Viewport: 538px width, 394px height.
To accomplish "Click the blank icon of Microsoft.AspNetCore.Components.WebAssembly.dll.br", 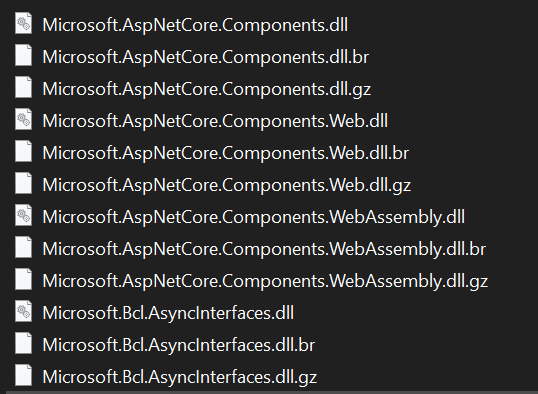I will (x=23, y=247).
